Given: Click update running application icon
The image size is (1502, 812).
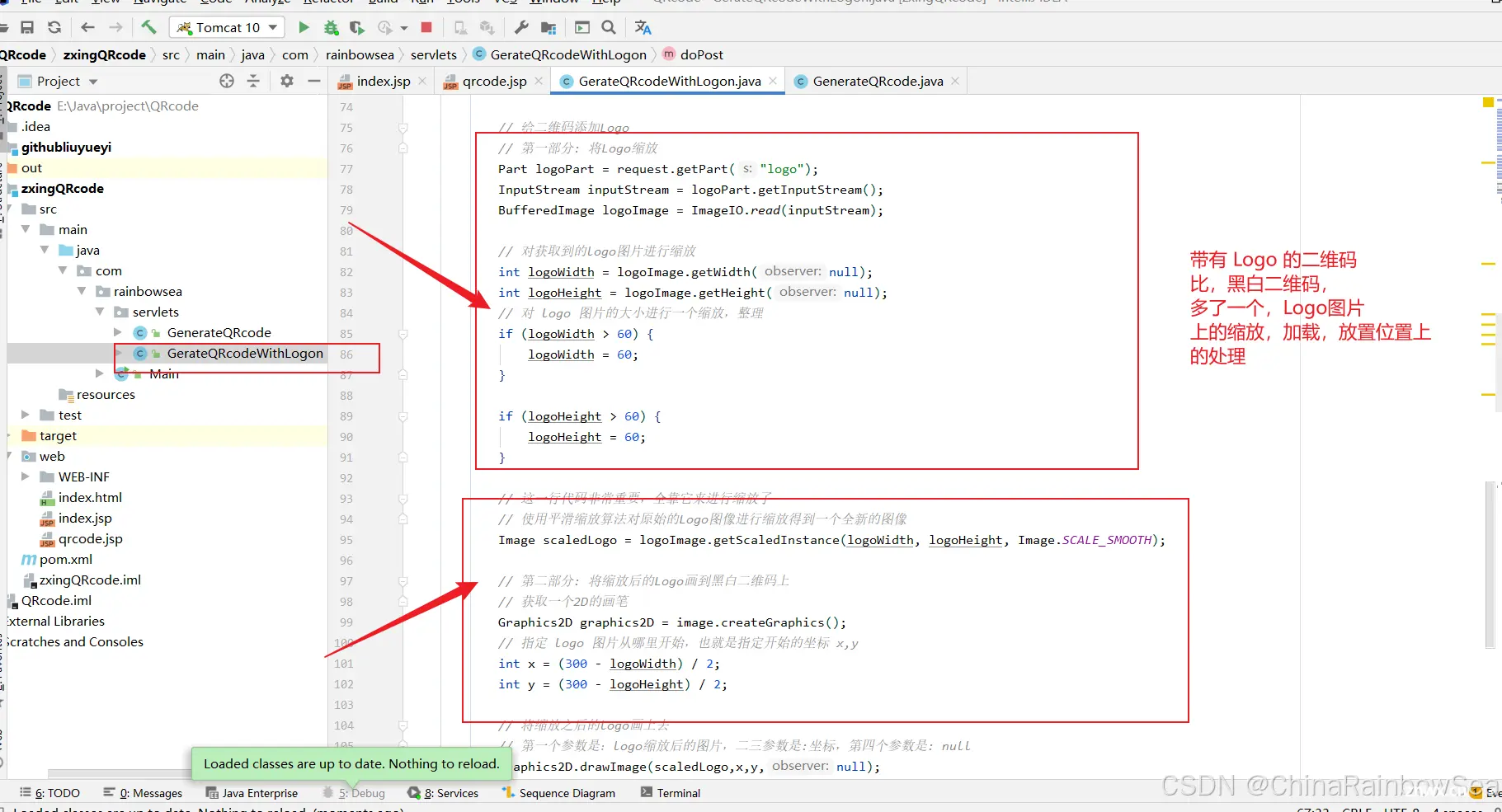Looking at the screenshot, I should (x=460, y=27).
